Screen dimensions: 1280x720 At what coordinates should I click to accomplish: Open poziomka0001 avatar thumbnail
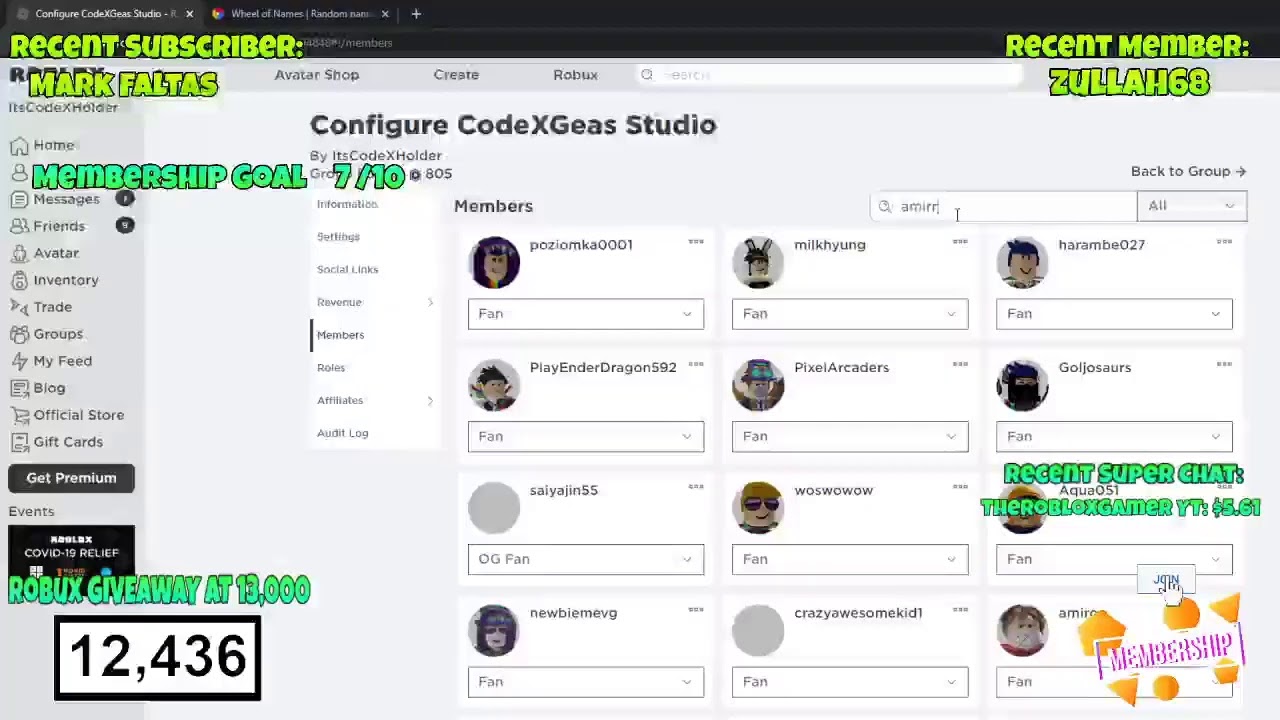tap(494, 262)
